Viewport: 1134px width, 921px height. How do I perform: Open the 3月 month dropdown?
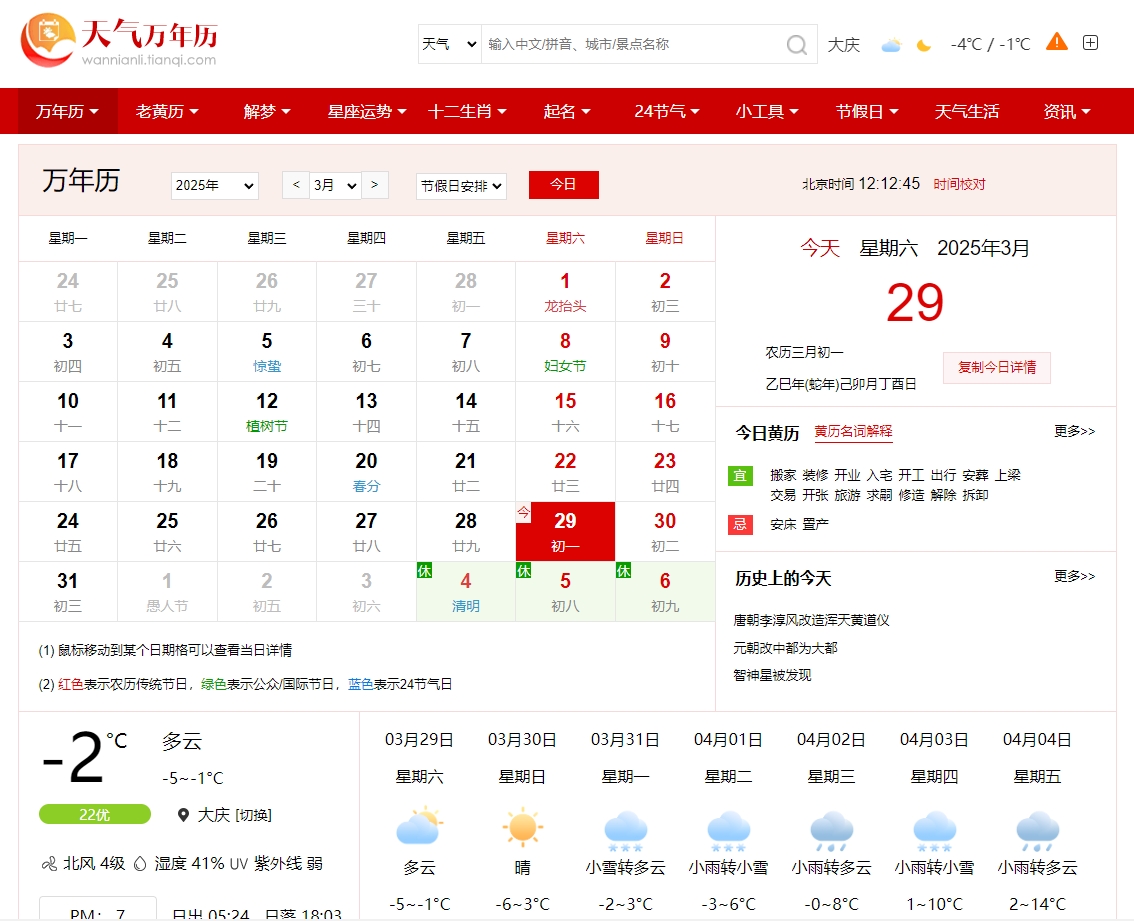tap(335, 185)
